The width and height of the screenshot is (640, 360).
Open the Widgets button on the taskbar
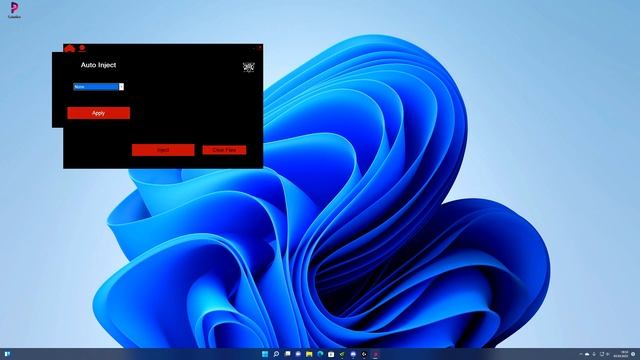click(x=7, y=354)
